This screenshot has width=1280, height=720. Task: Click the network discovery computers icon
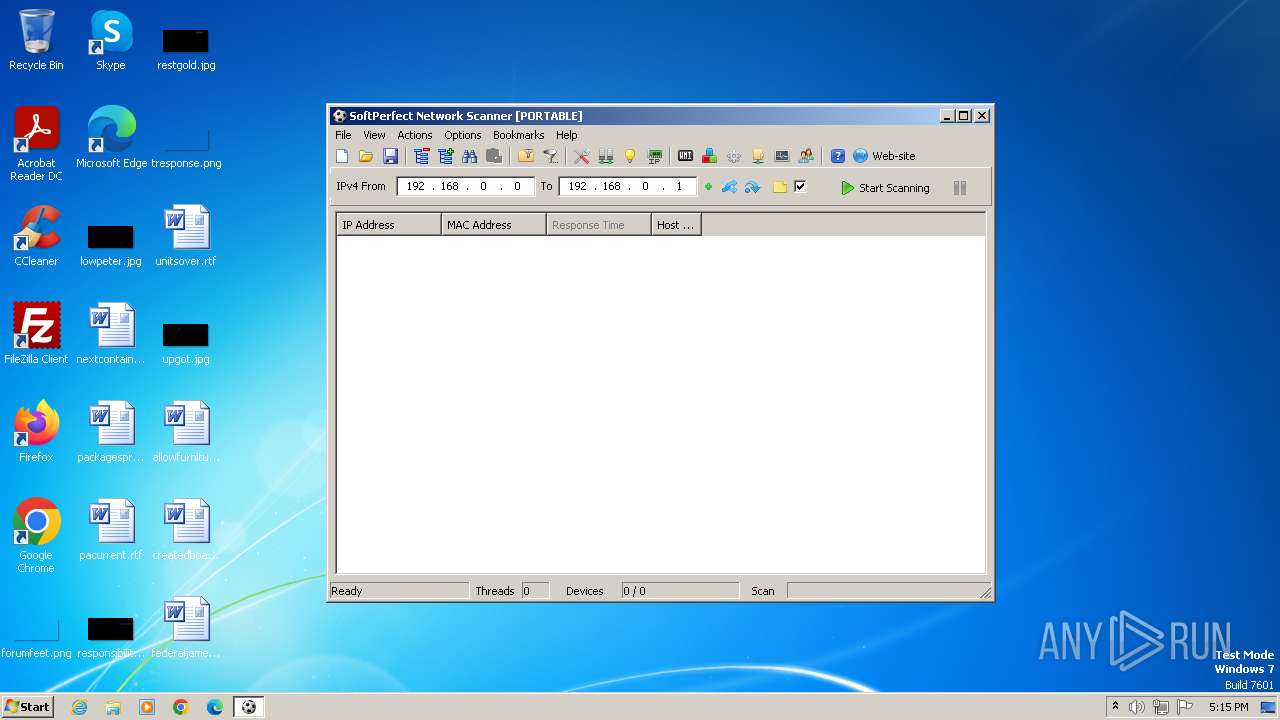coord(605,156)
